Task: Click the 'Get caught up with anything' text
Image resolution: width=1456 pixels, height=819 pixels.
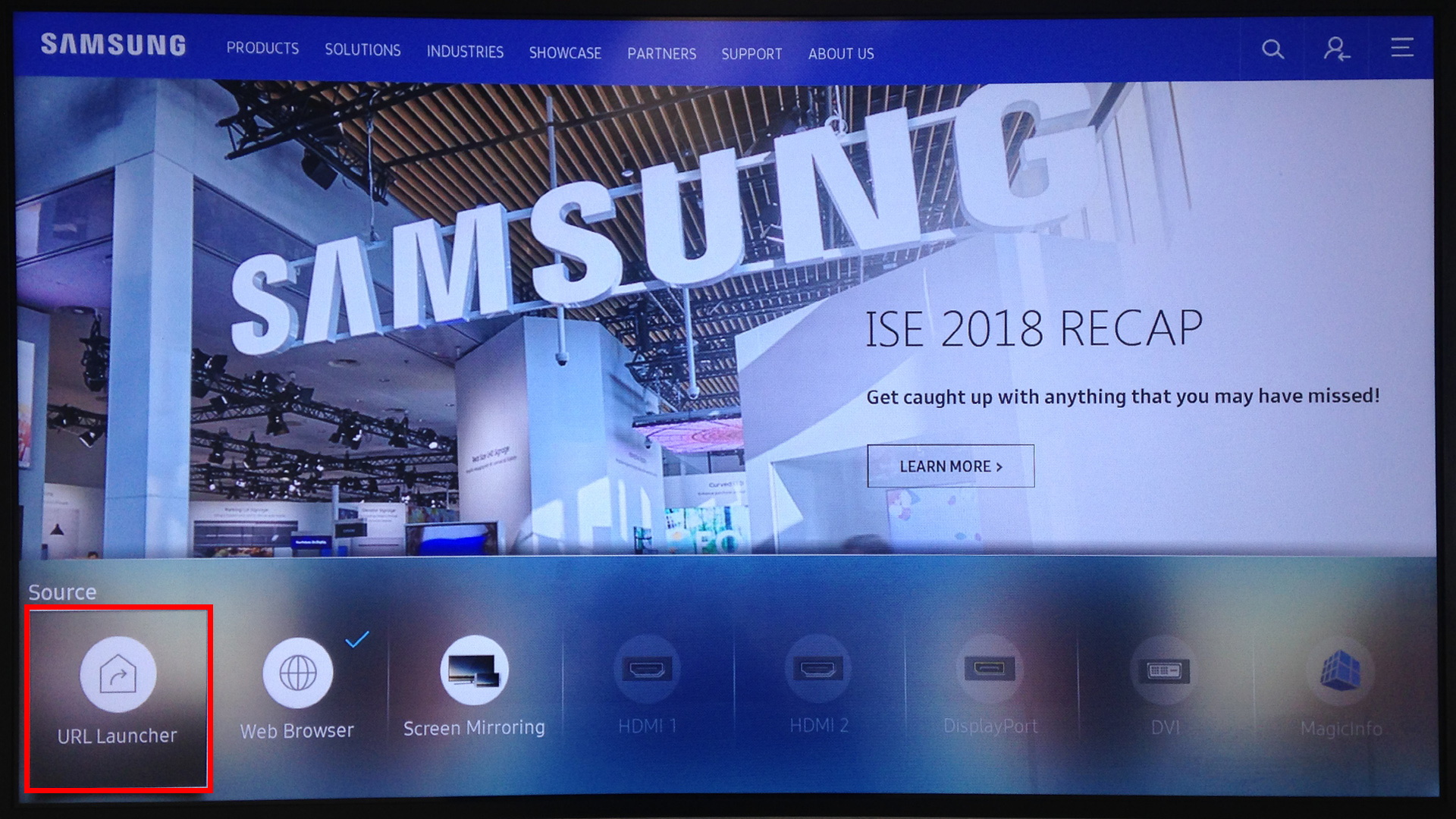Action: tap(1123, 397)
